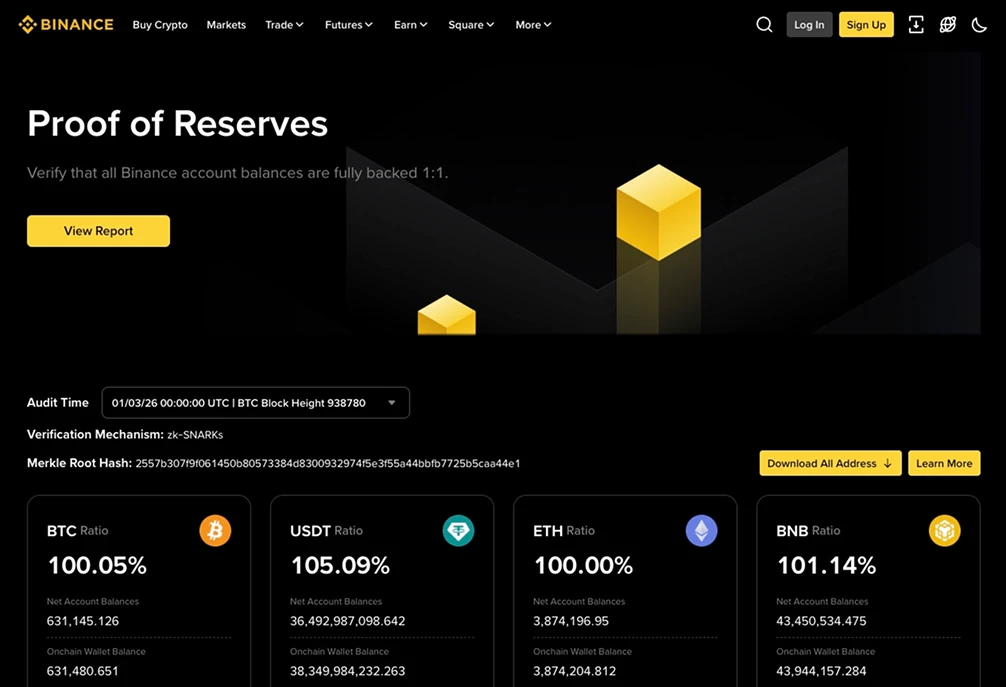Click the Sign Up button
Image resolution: width=1006 pixels, height=687 pixels.
866,24
